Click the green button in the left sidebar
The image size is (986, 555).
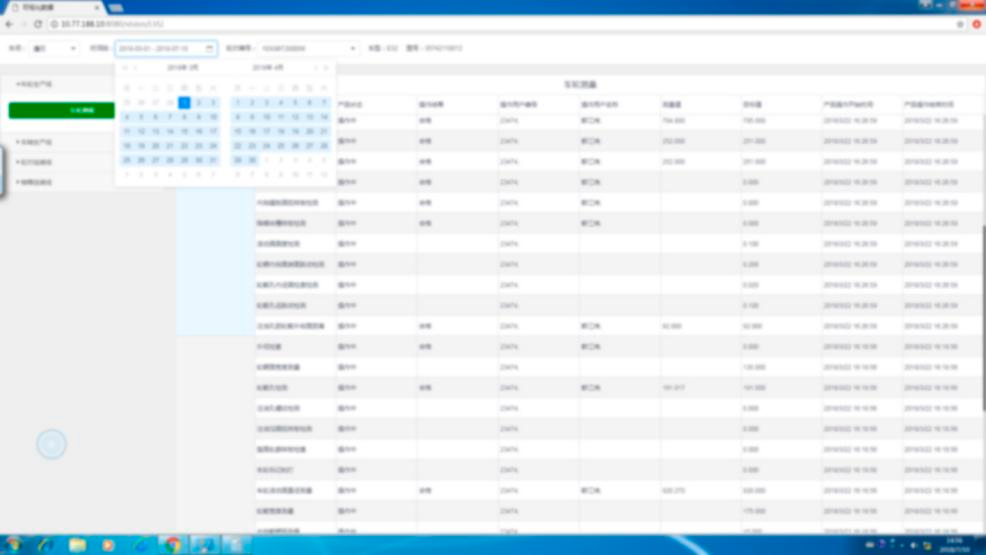point(61,110)
